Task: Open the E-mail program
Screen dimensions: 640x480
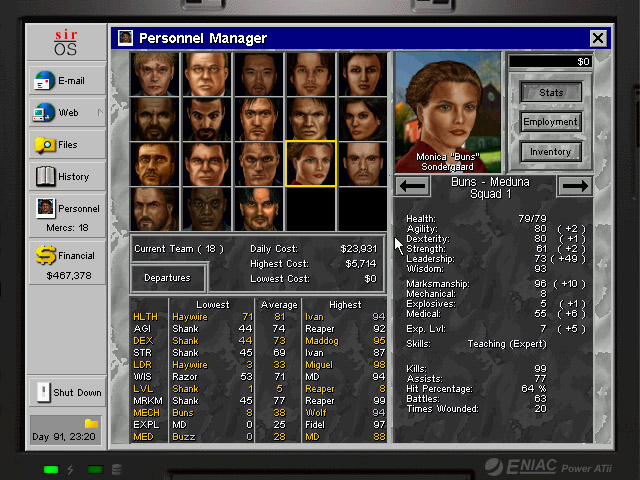Action: [67, 80]
